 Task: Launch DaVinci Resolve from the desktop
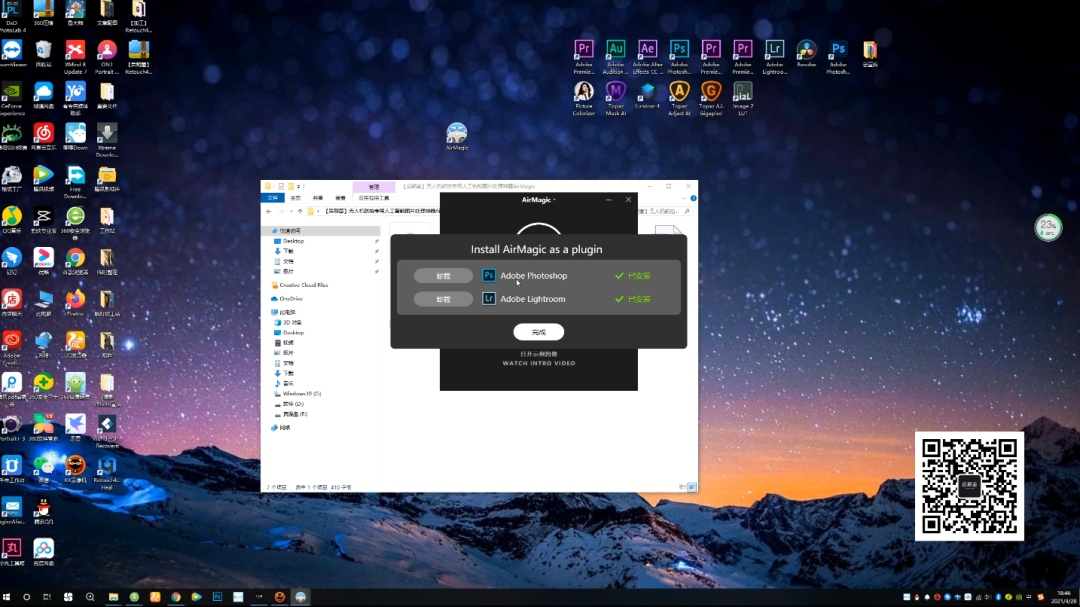[x=806, y=54]
